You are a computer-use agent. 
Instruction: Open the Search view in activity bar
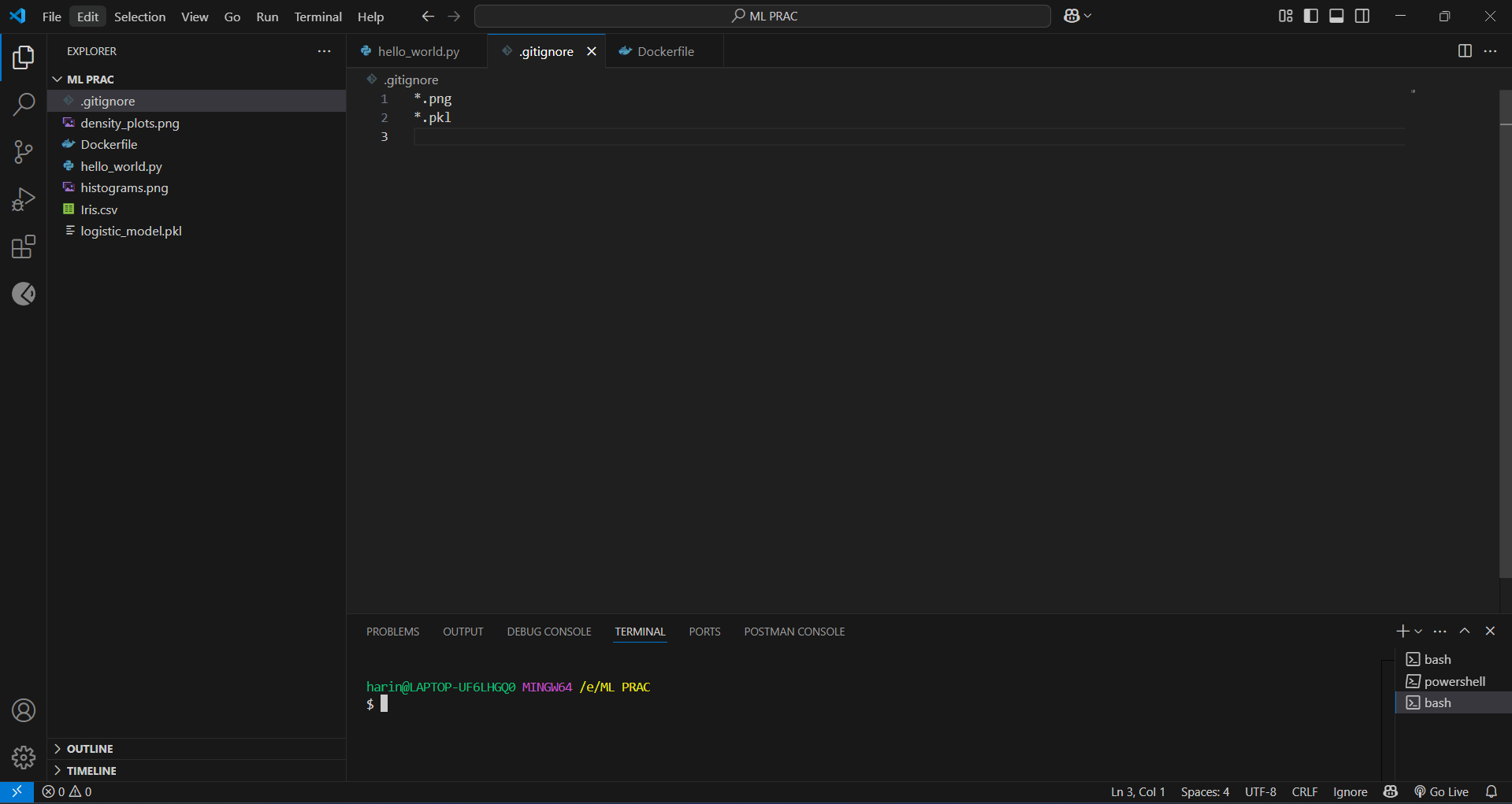pyautogui.click(x=24, y=104)
